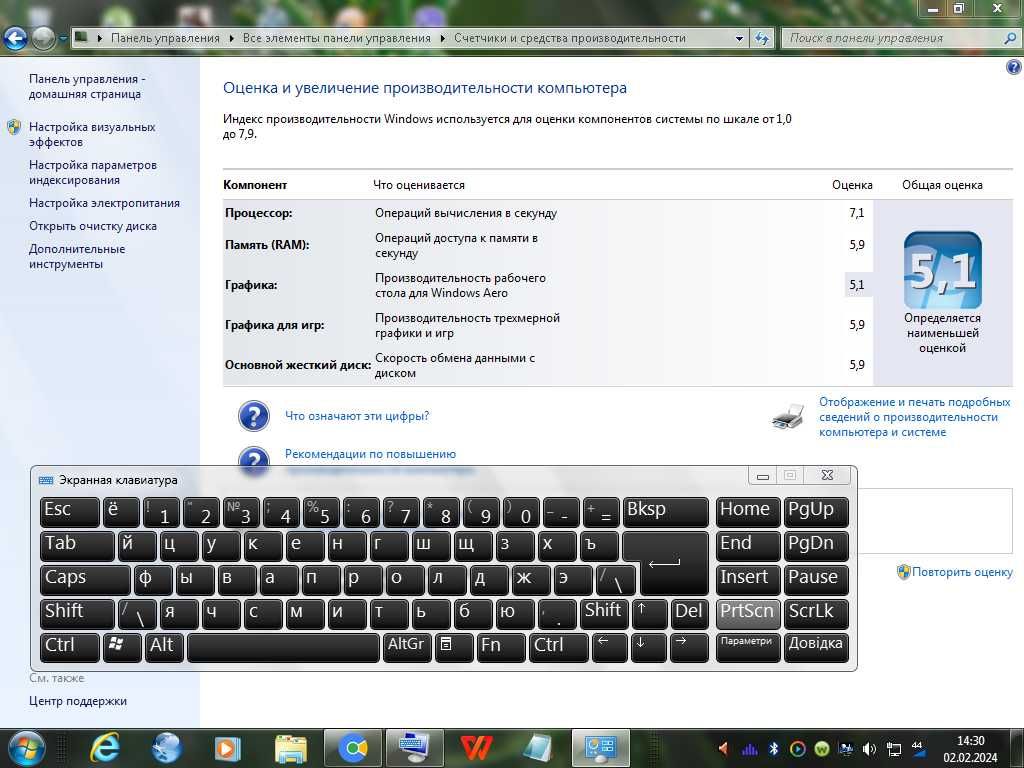This screenshot has height=768, width=1024.
Task: Click left arrow key on on-screen keyboard
Action: pyautogui.click(x=609, y=647)
